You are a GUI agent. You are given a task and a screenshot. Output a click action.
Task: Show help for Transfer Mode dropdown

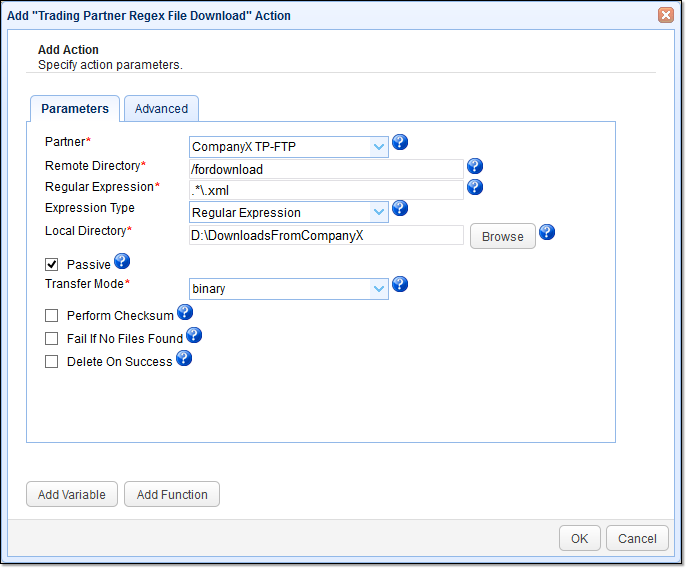pos(400,284)
